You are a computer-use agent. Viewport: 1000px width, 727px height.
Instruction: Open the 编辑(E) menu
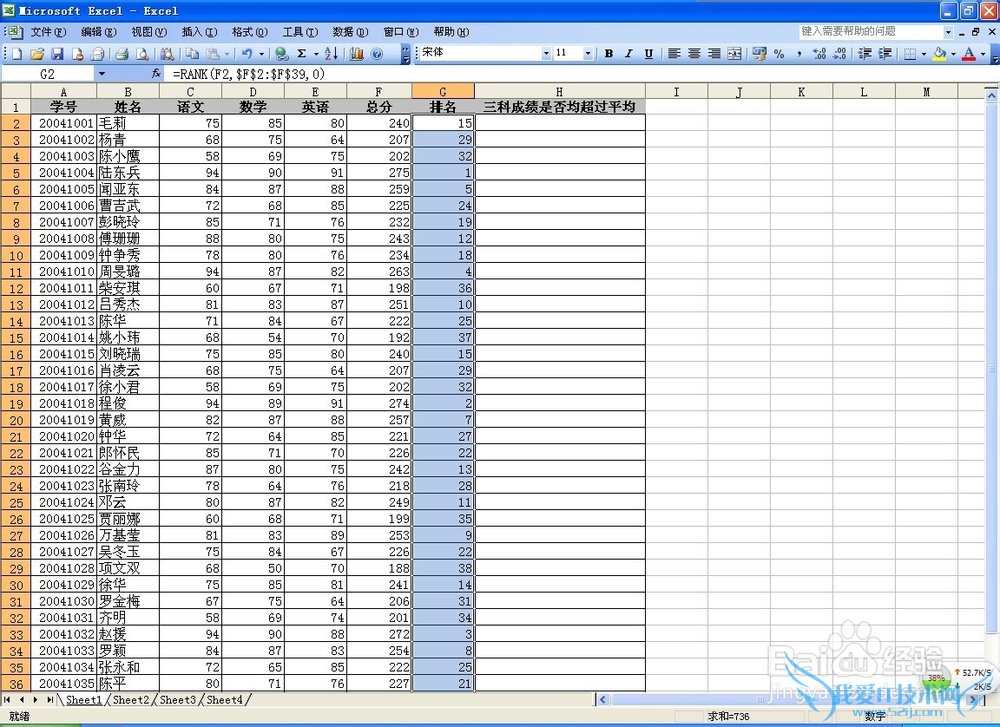[x=98, y=32]
